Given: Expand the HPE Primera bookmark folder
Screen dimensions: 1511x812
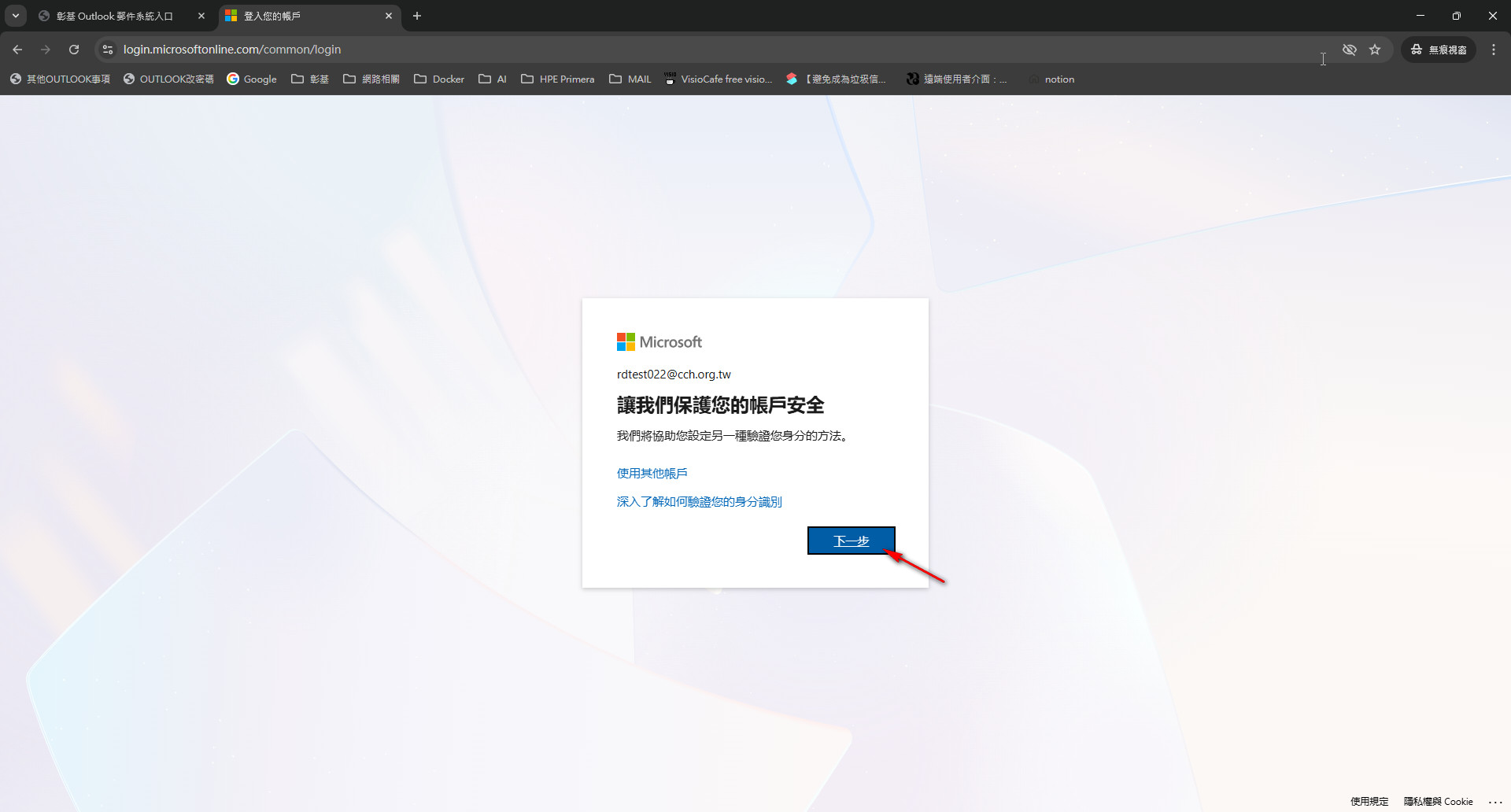Looking at the screenshot, I should 558,79.
